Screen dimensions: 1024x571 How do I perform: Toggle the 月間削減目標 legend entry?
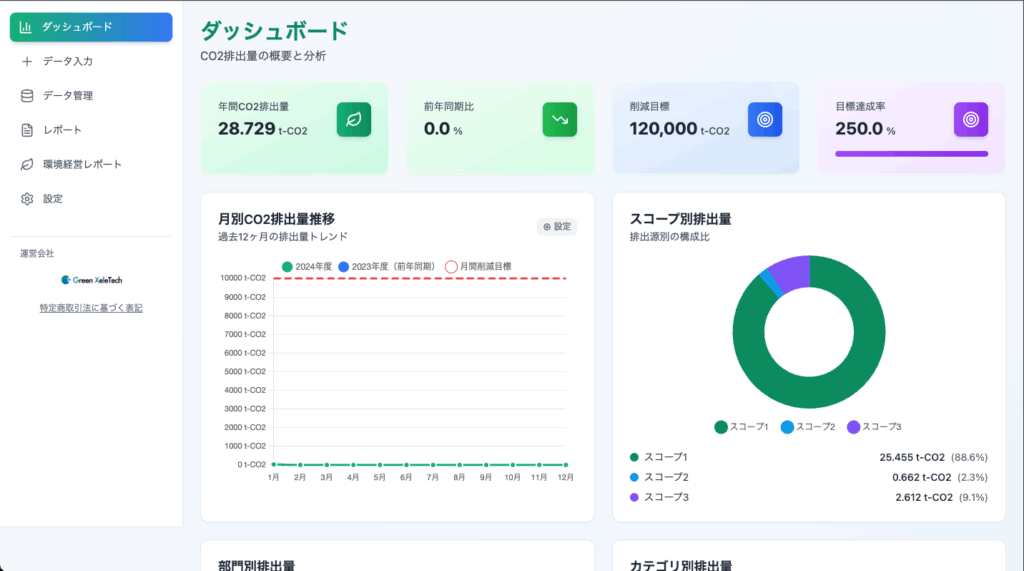click(x=478, y=267)
